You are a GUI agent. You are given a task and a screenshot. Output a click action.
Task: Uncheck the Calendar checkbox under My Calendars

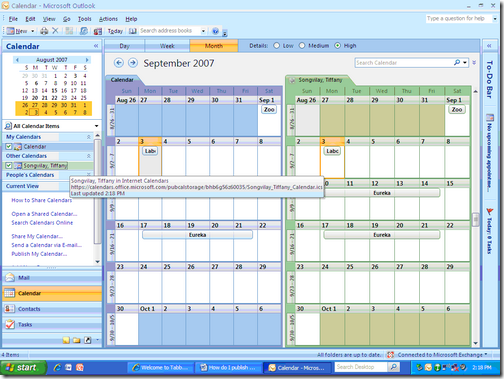[9, 146]
